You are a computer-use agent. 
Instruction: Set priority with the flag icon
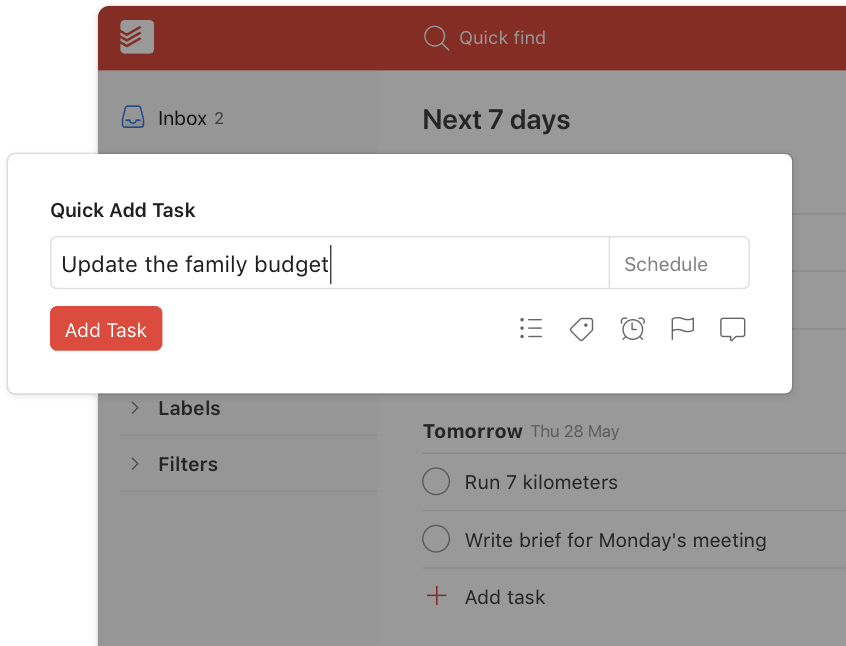(x=682, y=328)
